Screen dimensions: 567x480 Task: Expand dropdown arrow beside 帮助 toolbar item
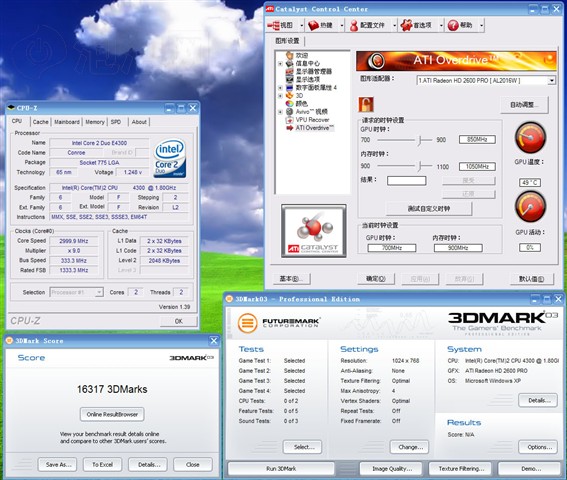(x=481, y=25)
